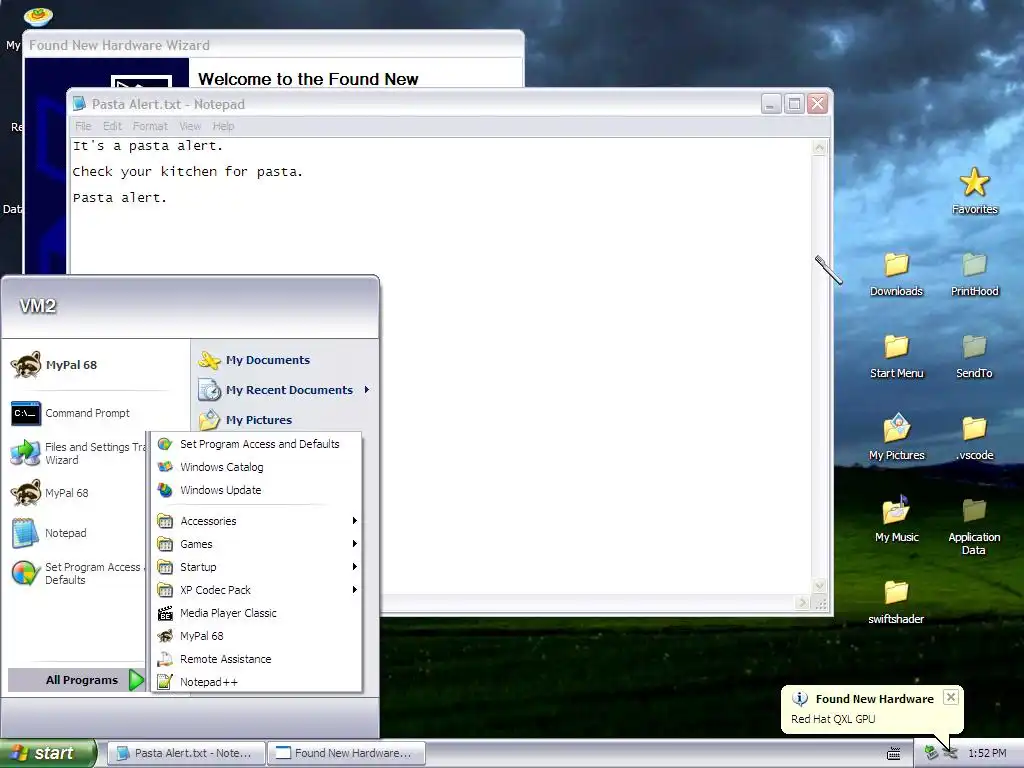Open Windows Catalog icon in programs list
The width and height of the screenshot is (1024, 768).
165,467
